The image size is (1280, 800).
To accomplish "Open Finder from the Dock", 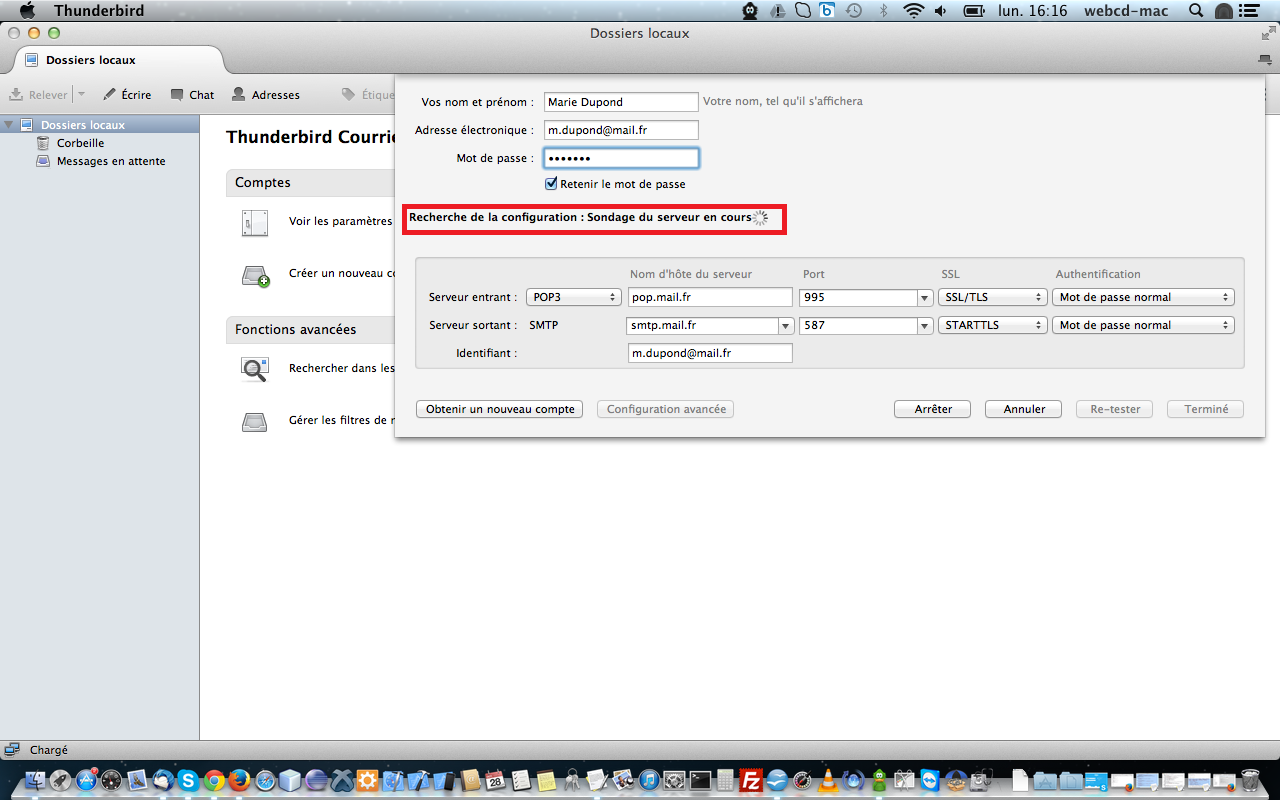I will 35,780.
